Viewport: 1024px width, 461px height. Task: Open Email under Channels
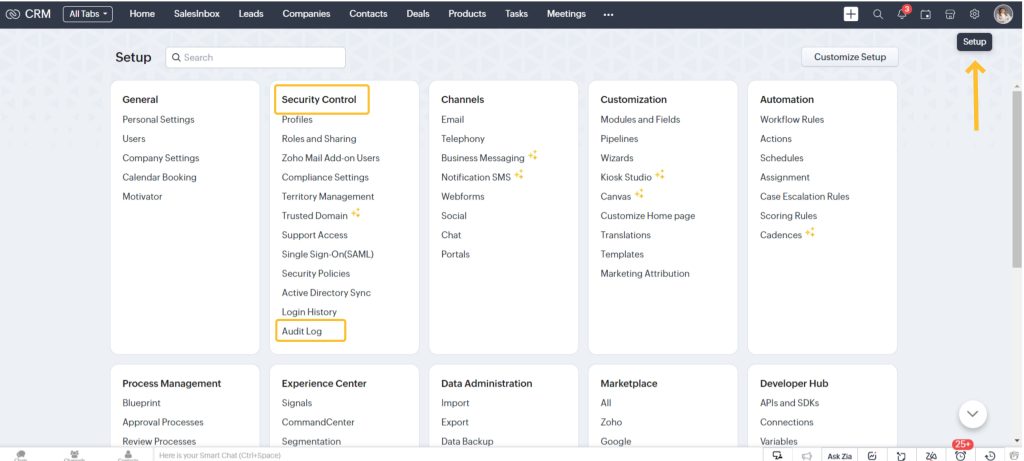[x=453, y=119]
